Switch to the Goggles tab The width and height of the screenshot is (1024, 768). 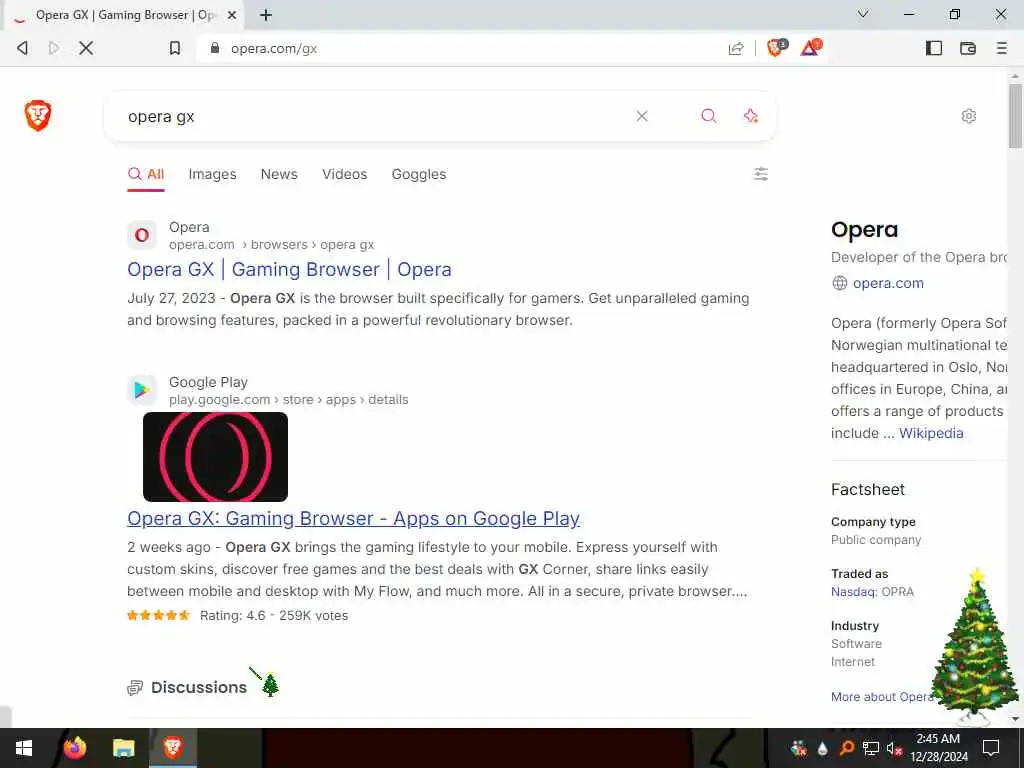click(419, 174)
